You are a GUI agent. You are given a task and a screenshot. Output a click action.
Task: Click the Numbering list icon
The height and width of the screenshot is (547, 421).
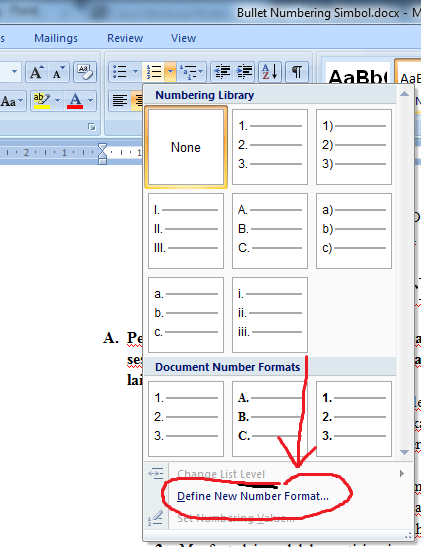tap(153, 72)
